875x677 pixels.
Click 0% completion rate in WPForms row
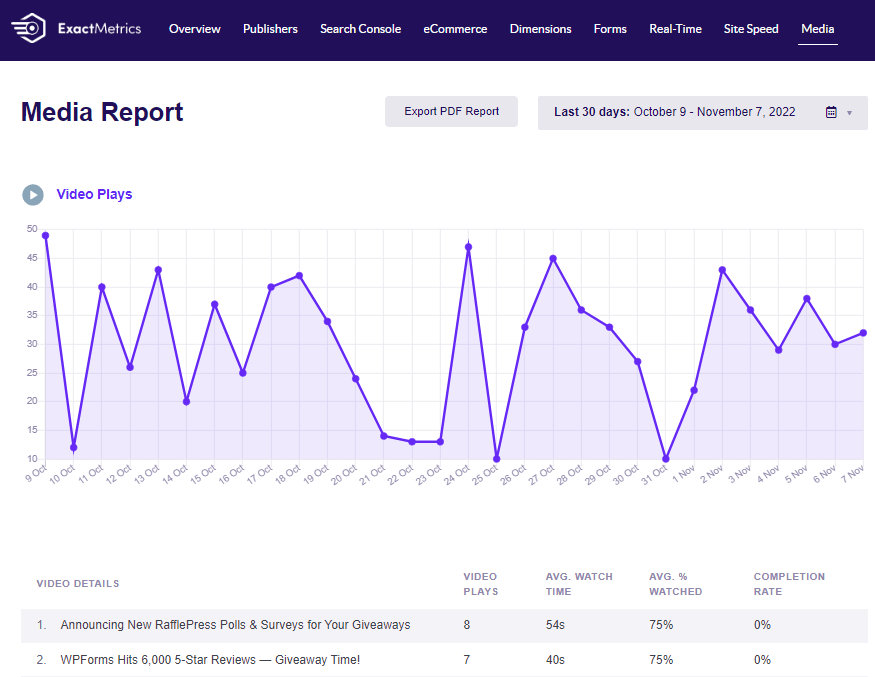pos(762,660)
